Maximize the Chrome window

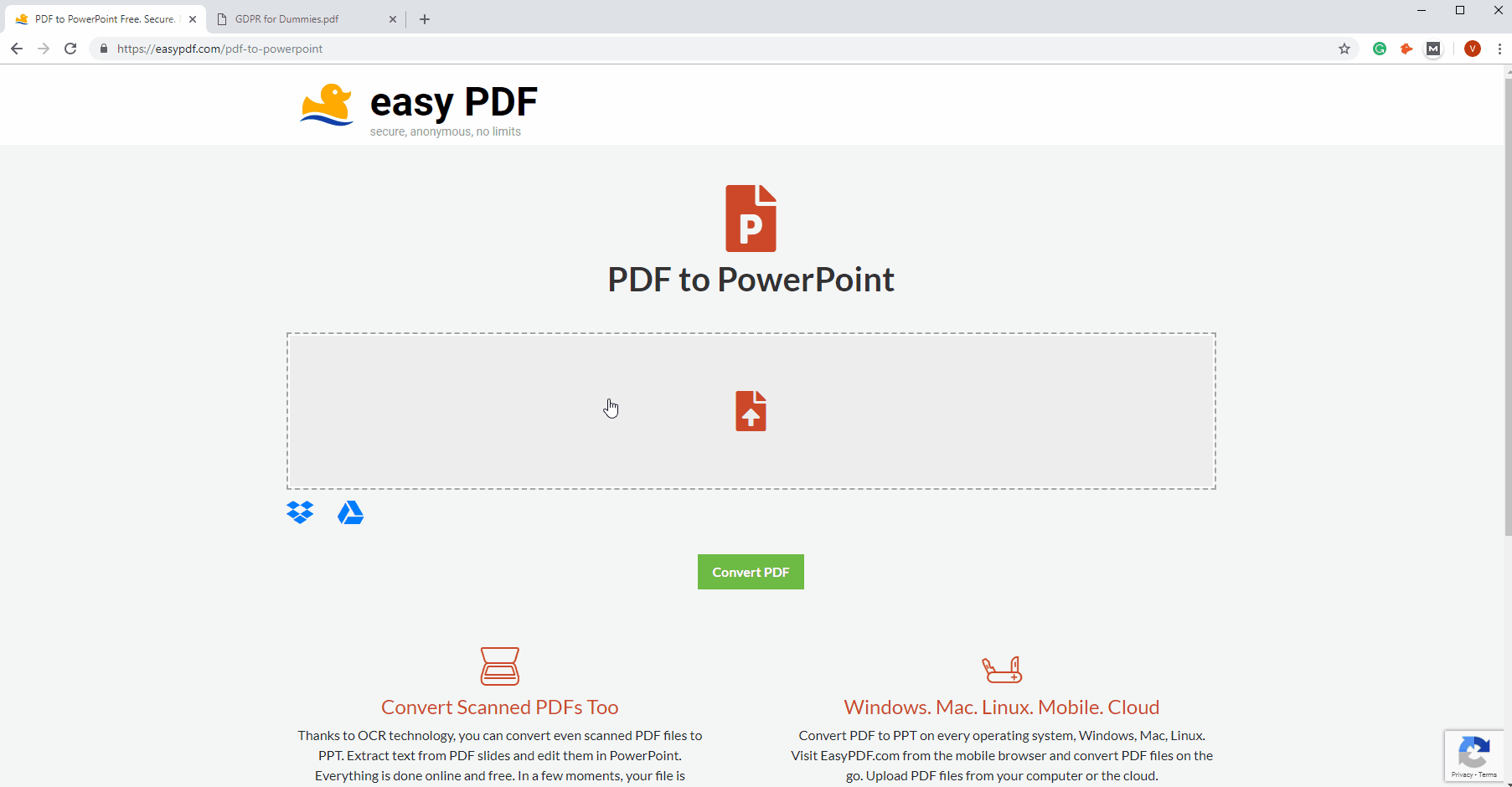1460,10
